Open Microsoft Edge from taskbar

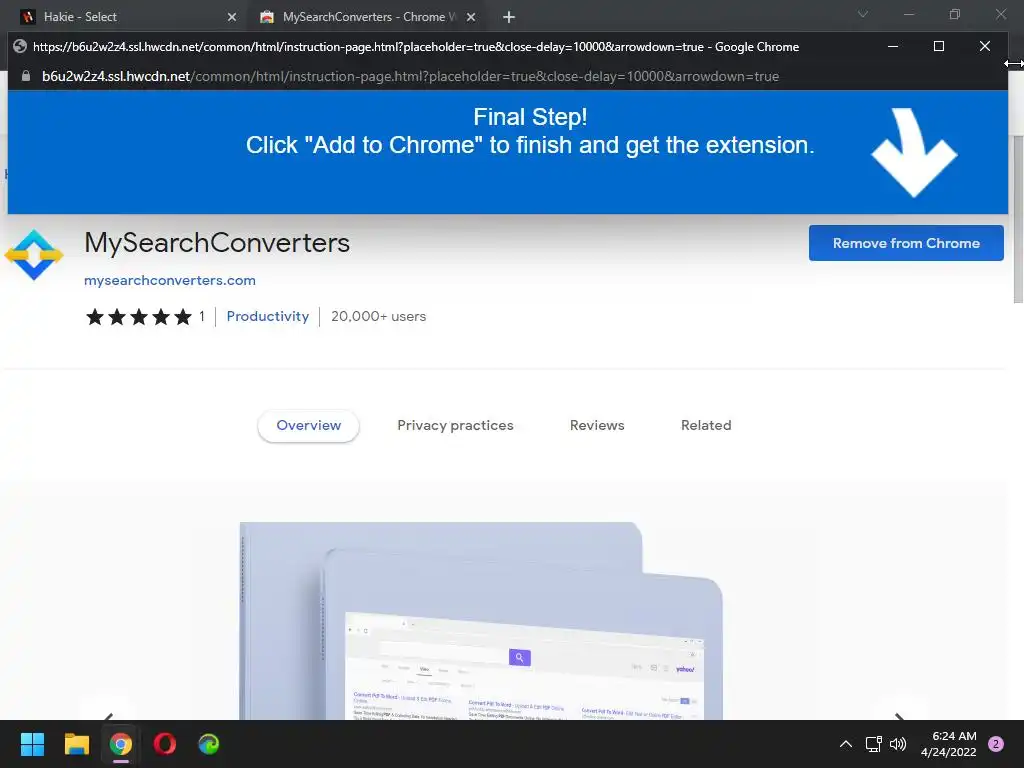pos(209,744)
